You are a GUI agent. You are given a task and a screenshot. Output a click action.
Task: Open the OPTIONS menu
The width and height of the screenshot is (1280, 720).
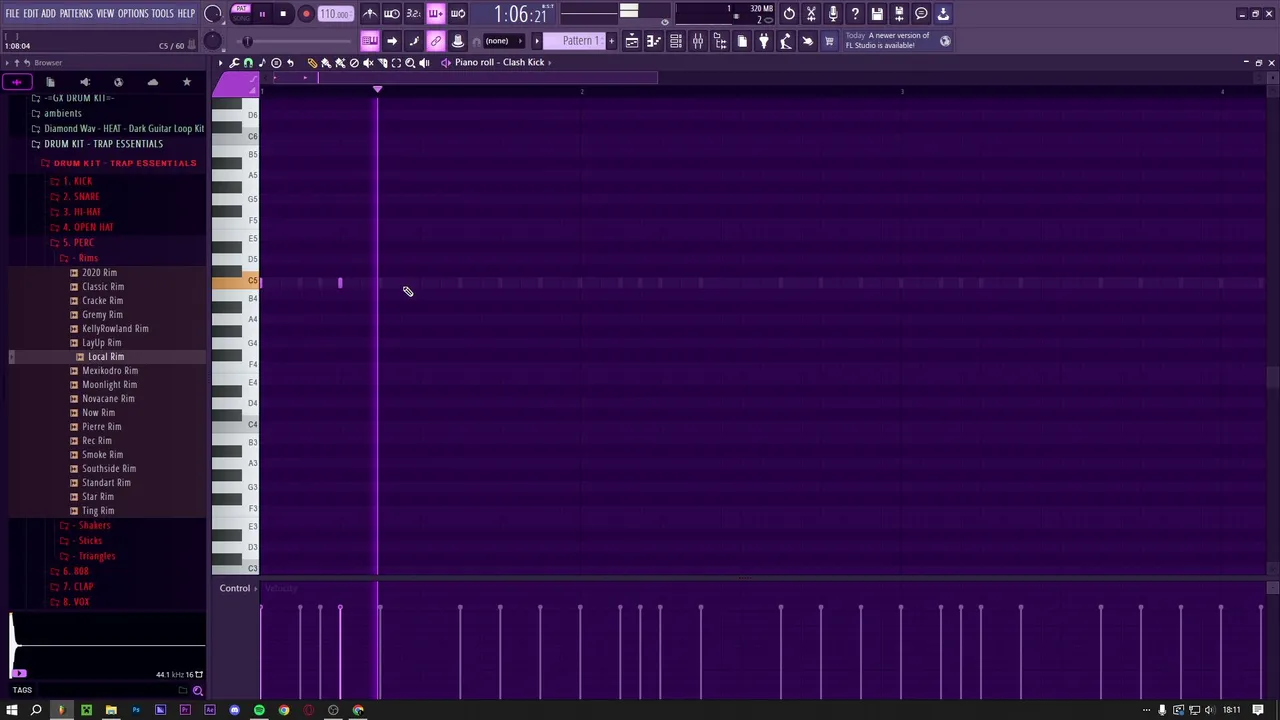click(133, 13)
